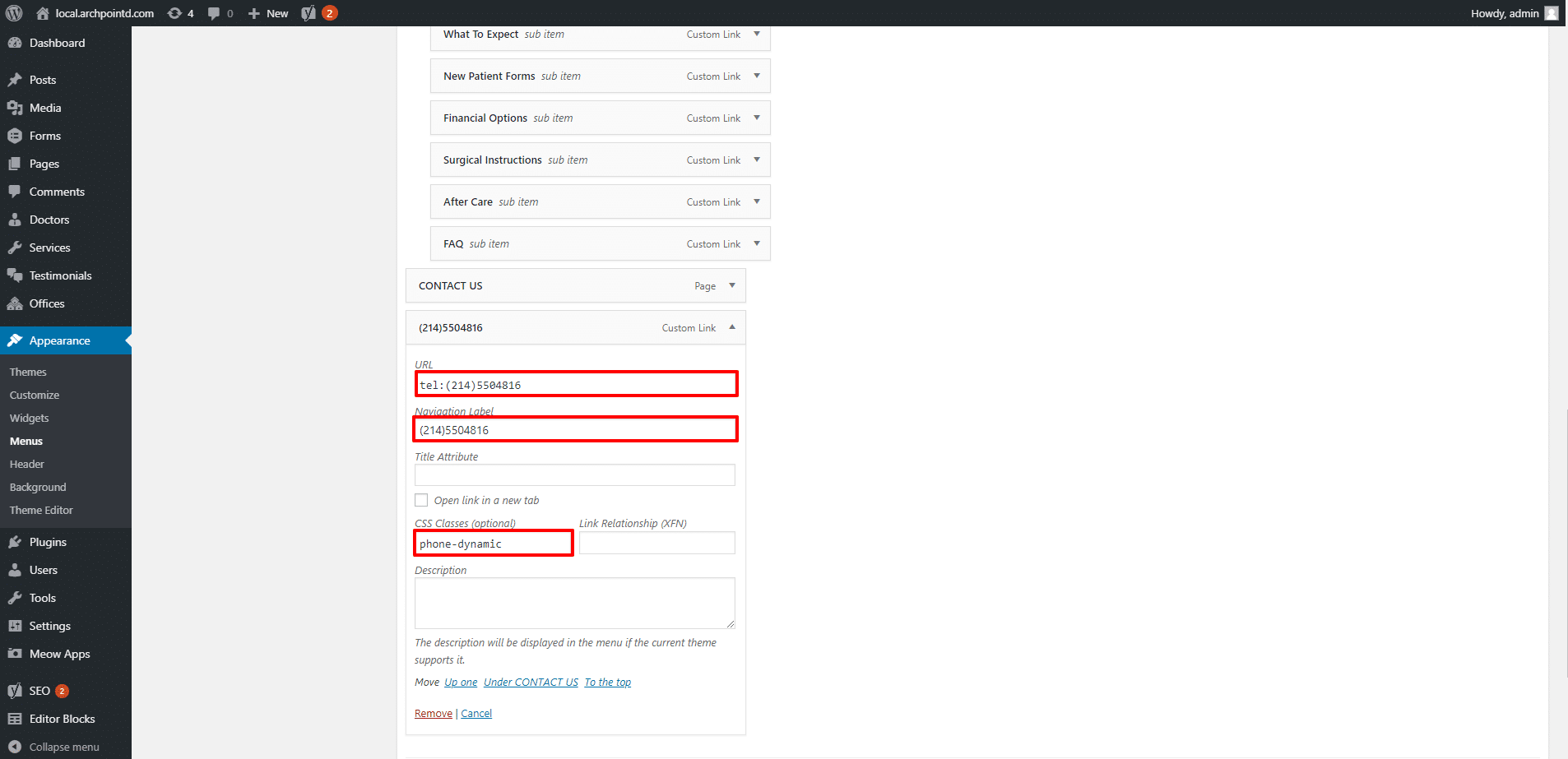This screenshot has width=1568, height=759.
Task: Click the Posts pushpin icon
Action: coord(15,80)
